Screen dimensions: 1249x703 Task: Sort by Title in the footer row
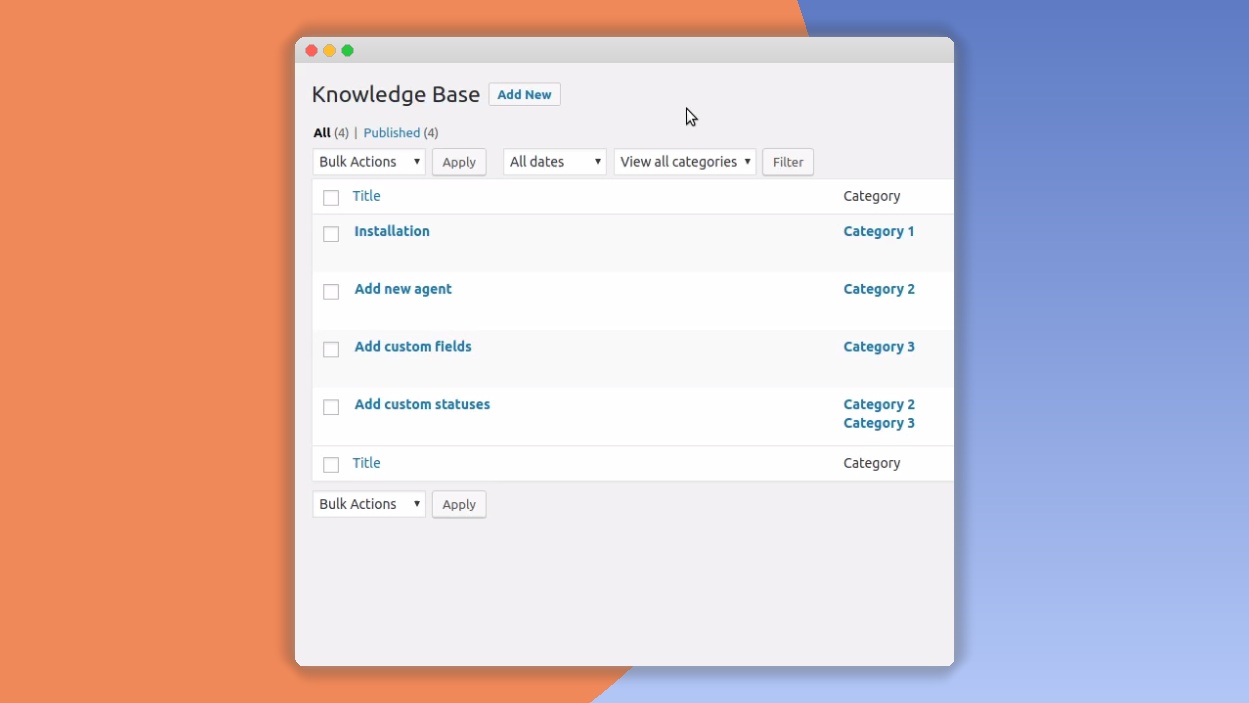(x=366, y=463)
